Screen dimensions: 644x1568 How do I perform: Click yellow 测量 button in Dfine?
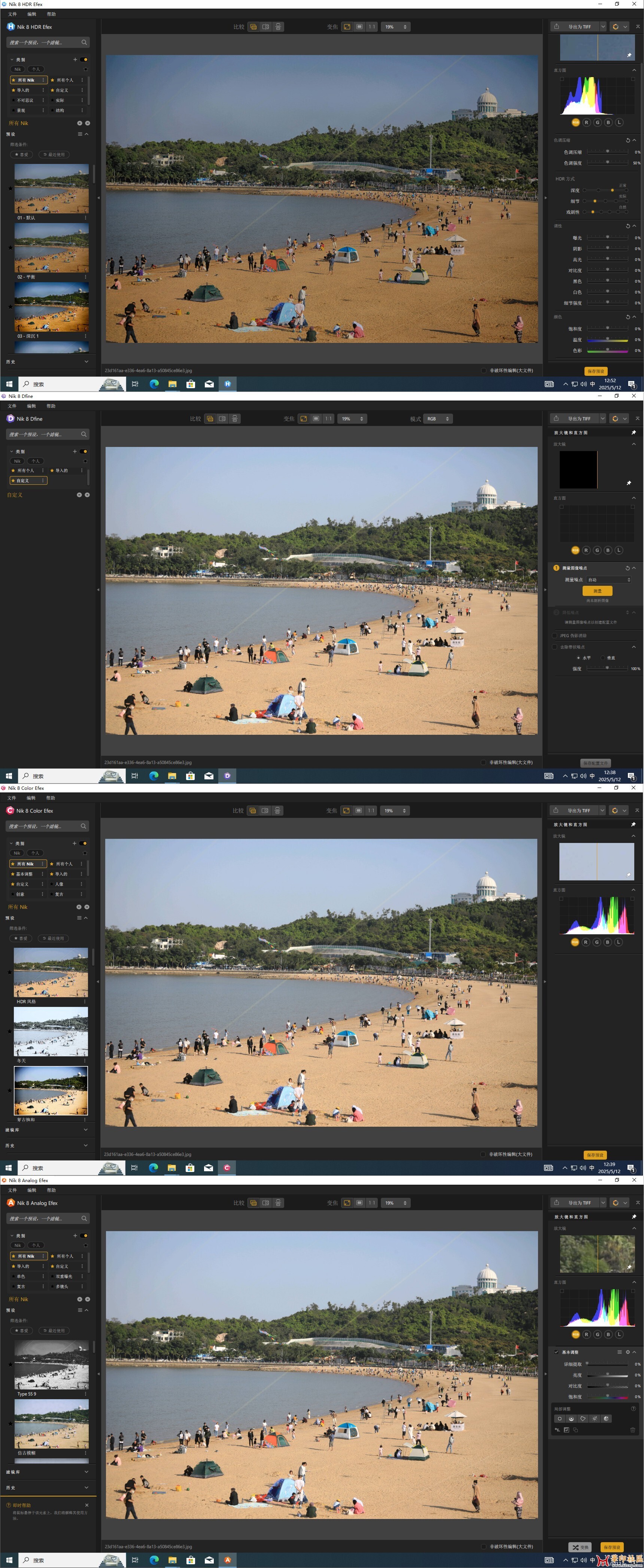tap(597, 590)
